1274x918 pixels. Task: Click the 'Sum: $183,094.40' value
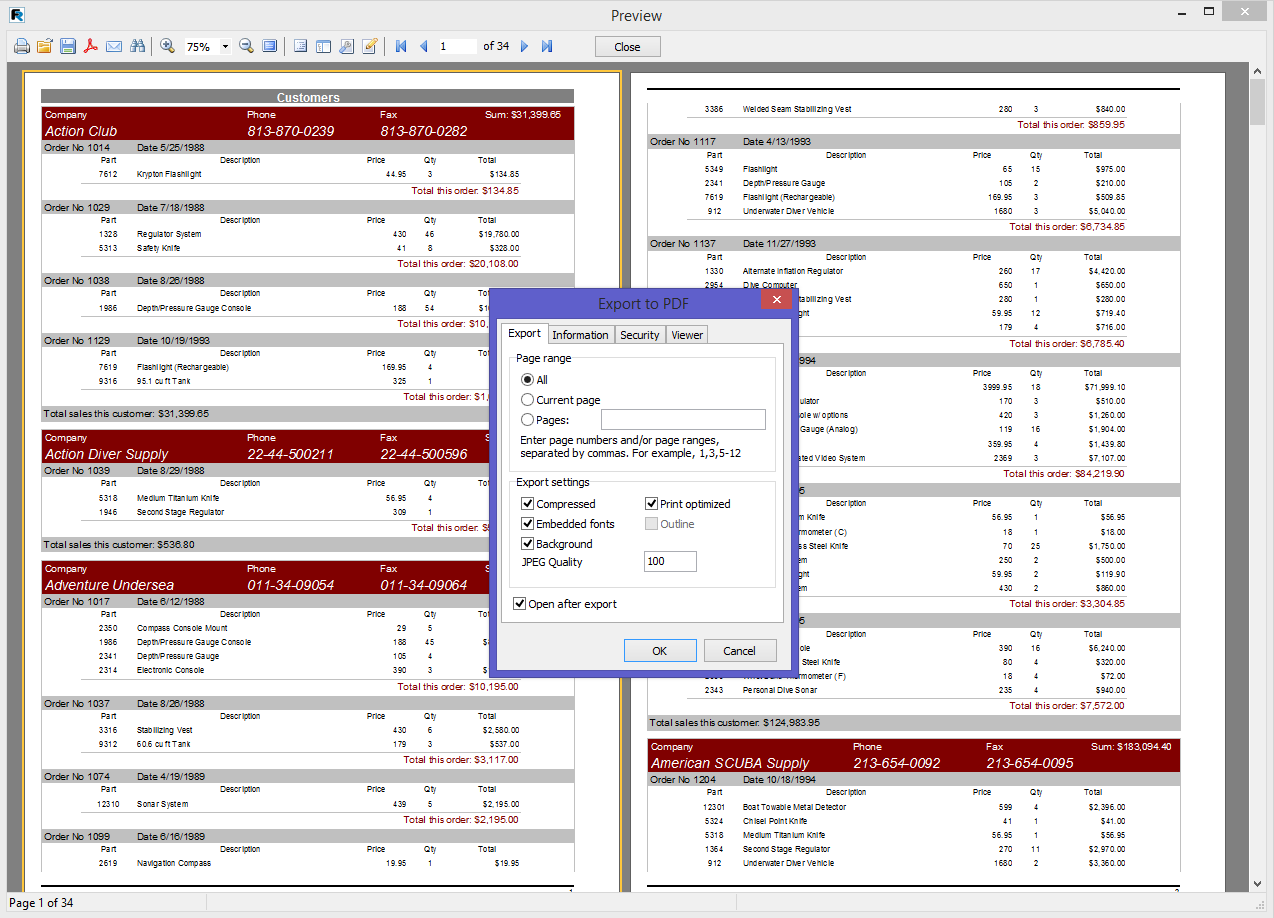tap(1131, 746)
